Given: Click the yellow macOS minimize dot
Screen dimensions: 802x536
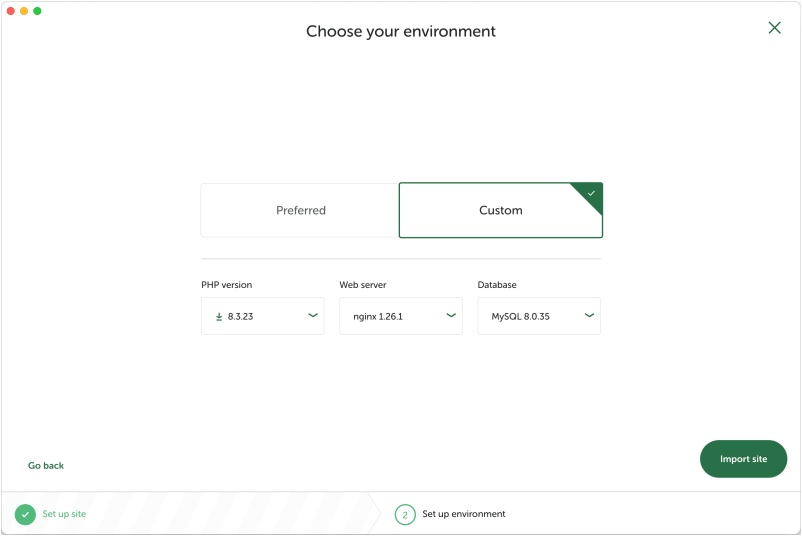Looking at the screenshot, I should pos(24,11).
